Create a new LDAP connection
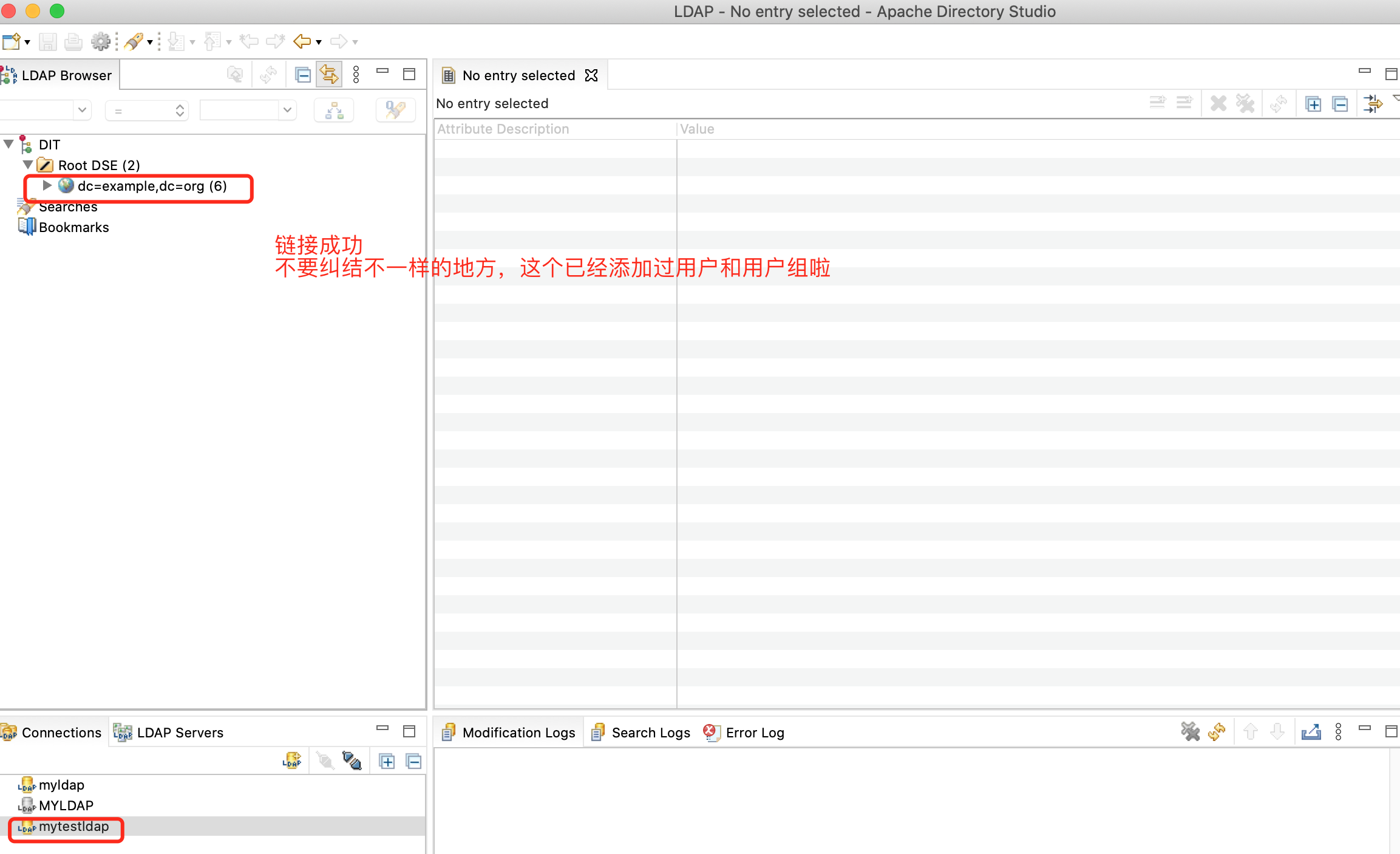This screenshot has width=1400, height=854. pyautogui.click(x=293, y=760)
